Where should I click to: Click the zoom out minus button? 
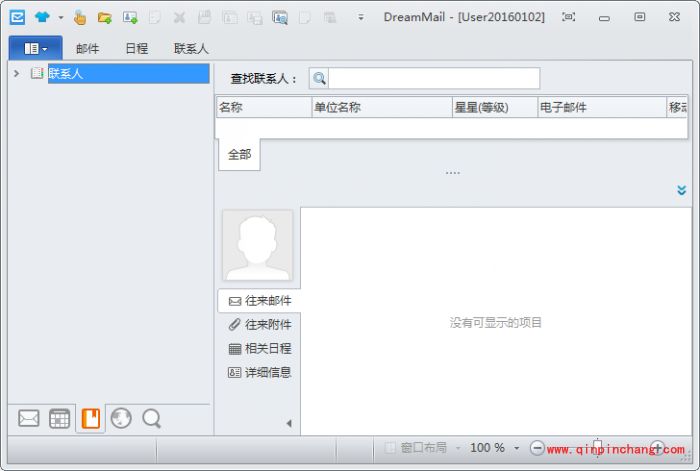point(537,447)
